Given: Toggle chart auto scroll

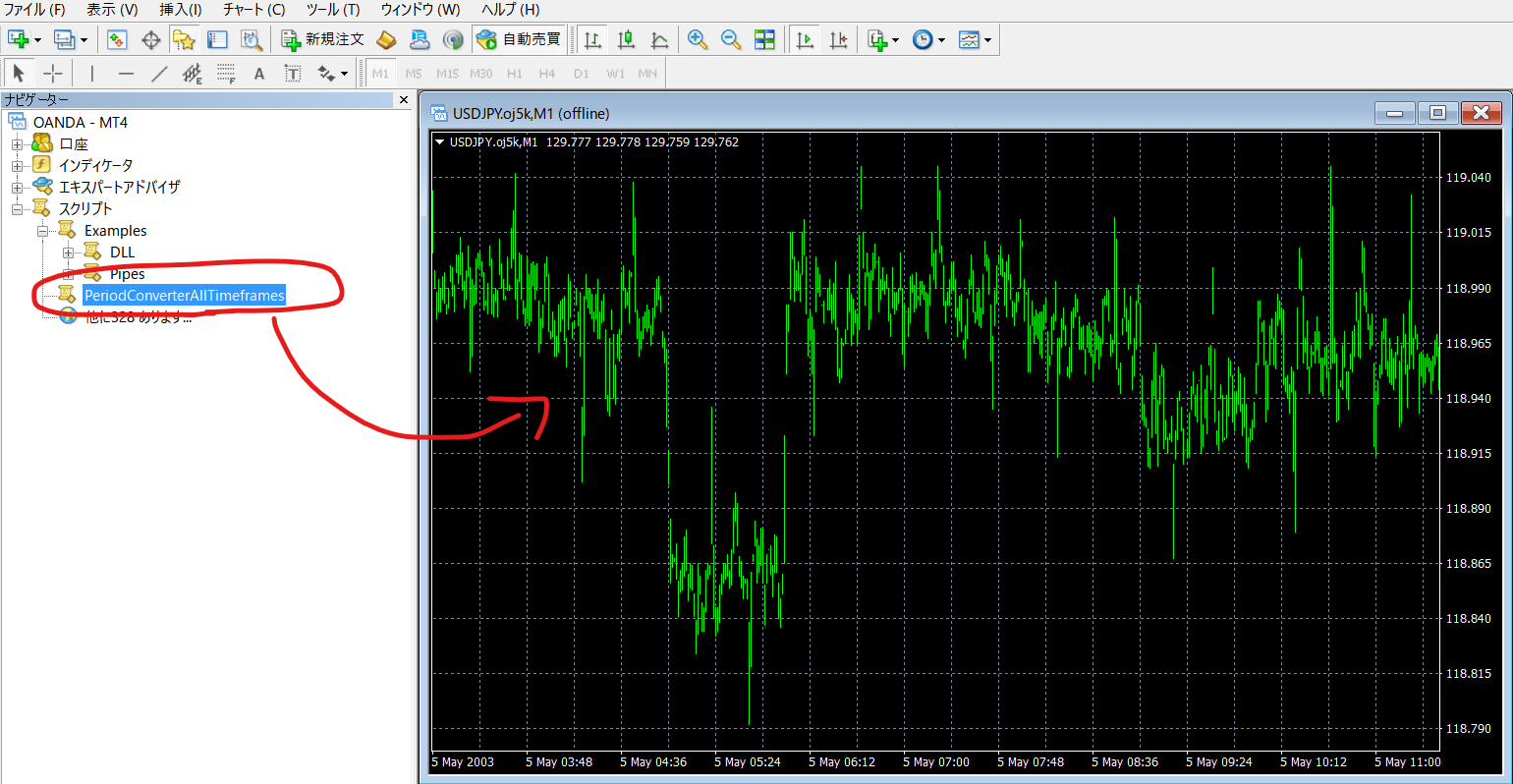Looking at the screenshot, I should [806, 39].
